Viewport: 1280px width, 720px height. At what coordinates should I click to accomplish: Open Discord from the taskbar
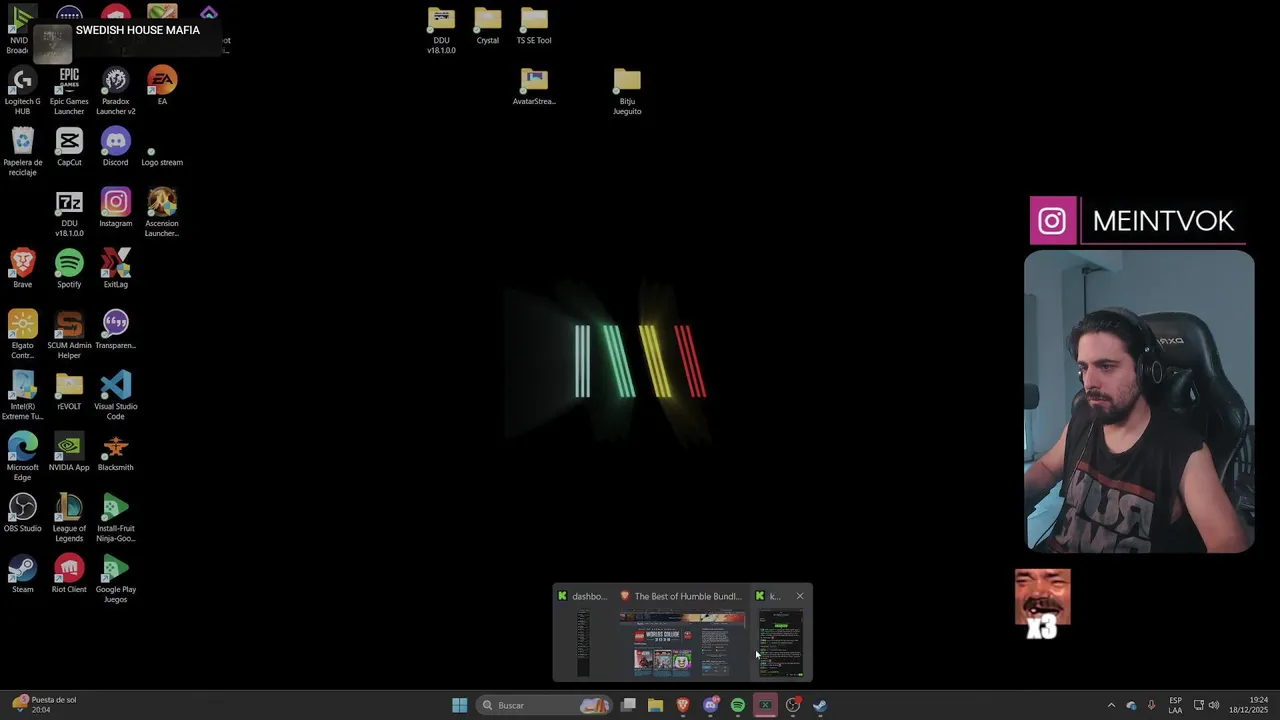(710, 705)
